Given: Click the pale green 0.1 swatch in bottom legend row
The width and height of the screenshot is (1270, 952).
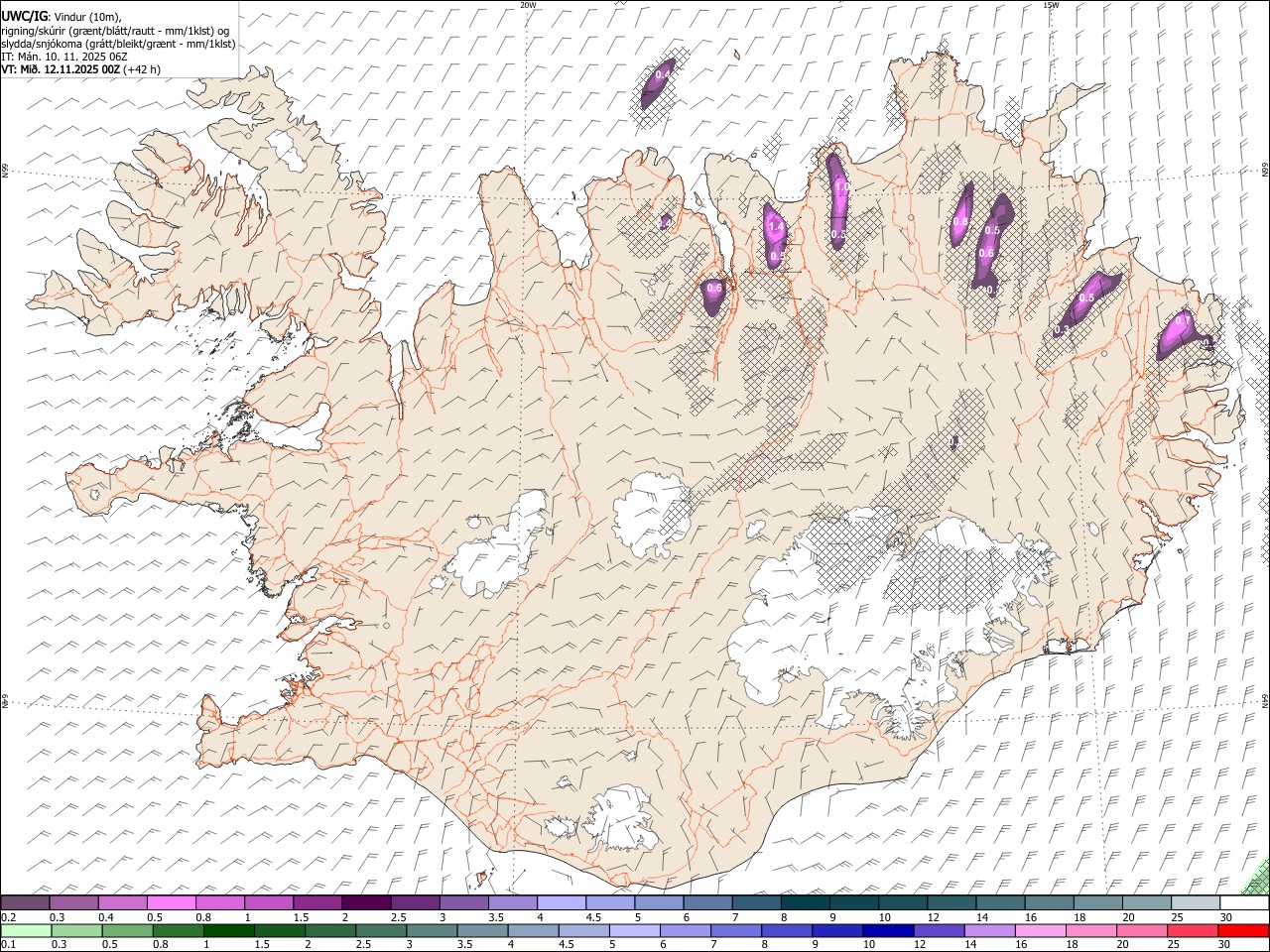Looking at the screenshot, I should 26,930.
